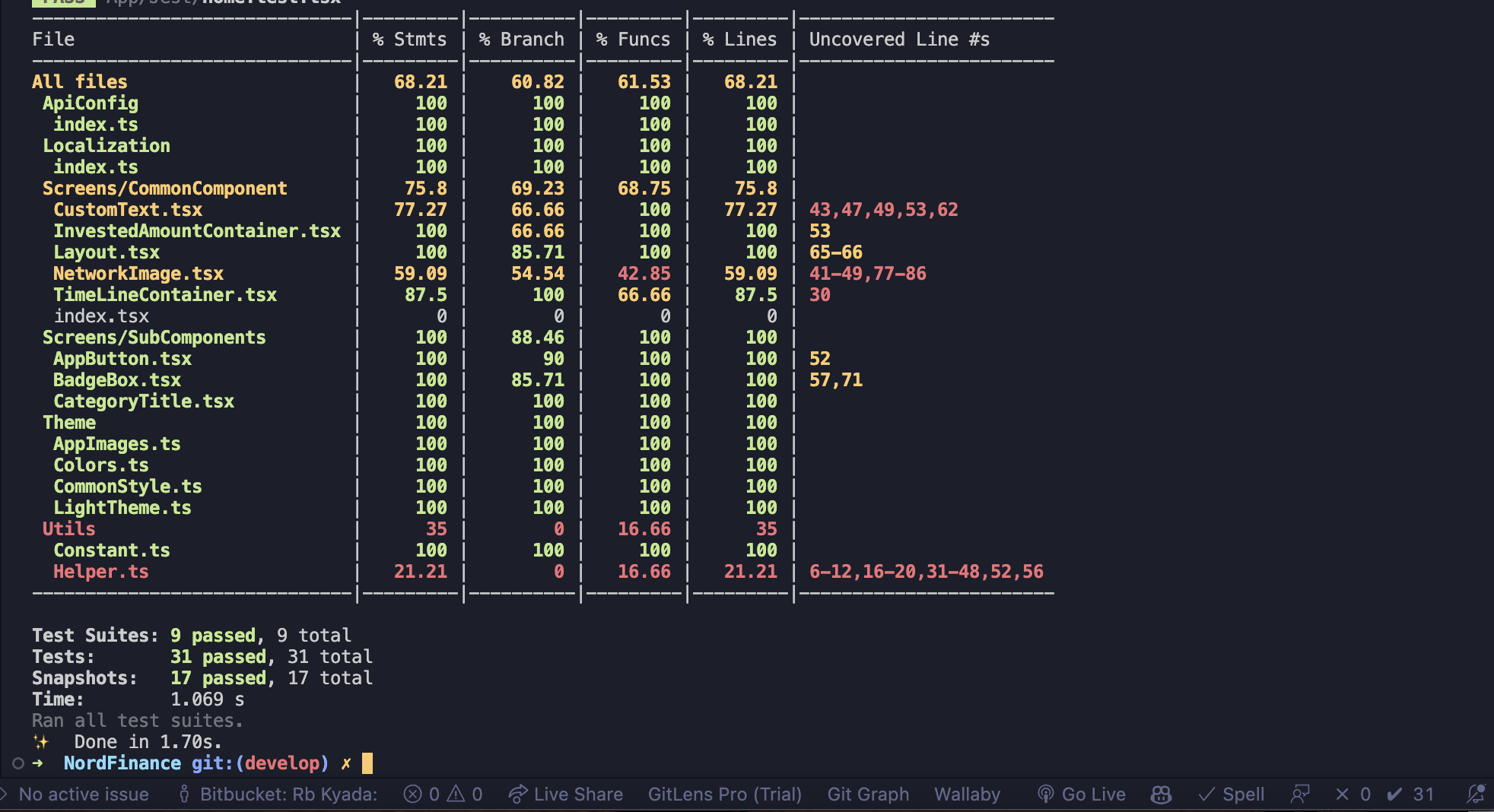Click BadgeBox uncovered lines 57,71
The width and height of the screenshot is (1494, 812).
click(835, 380)
